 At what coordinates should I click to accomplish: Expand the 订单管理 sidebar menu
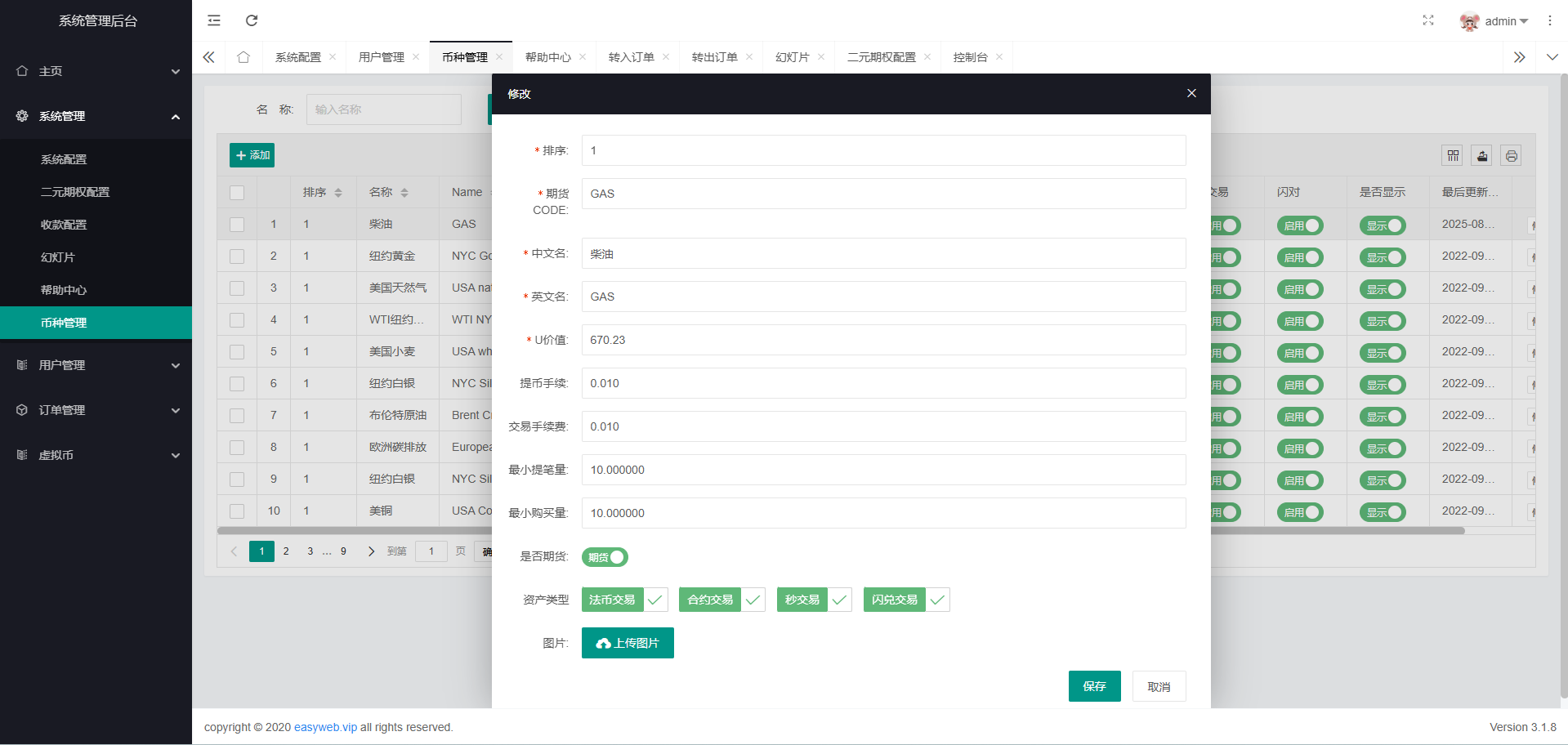click(96, 410)
